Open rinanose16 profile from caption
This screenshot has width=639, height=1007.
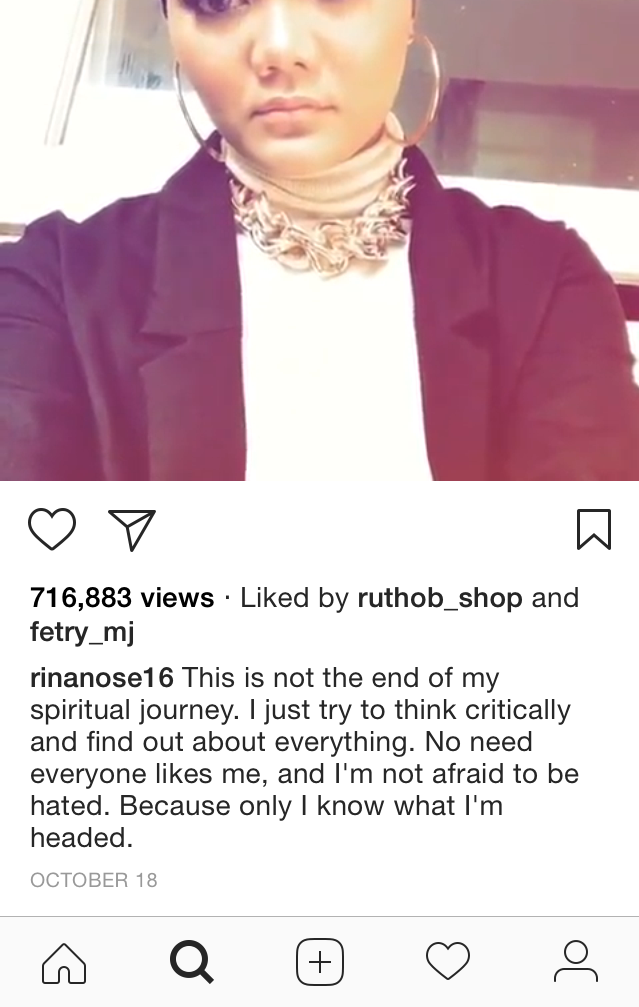(101, 678)
